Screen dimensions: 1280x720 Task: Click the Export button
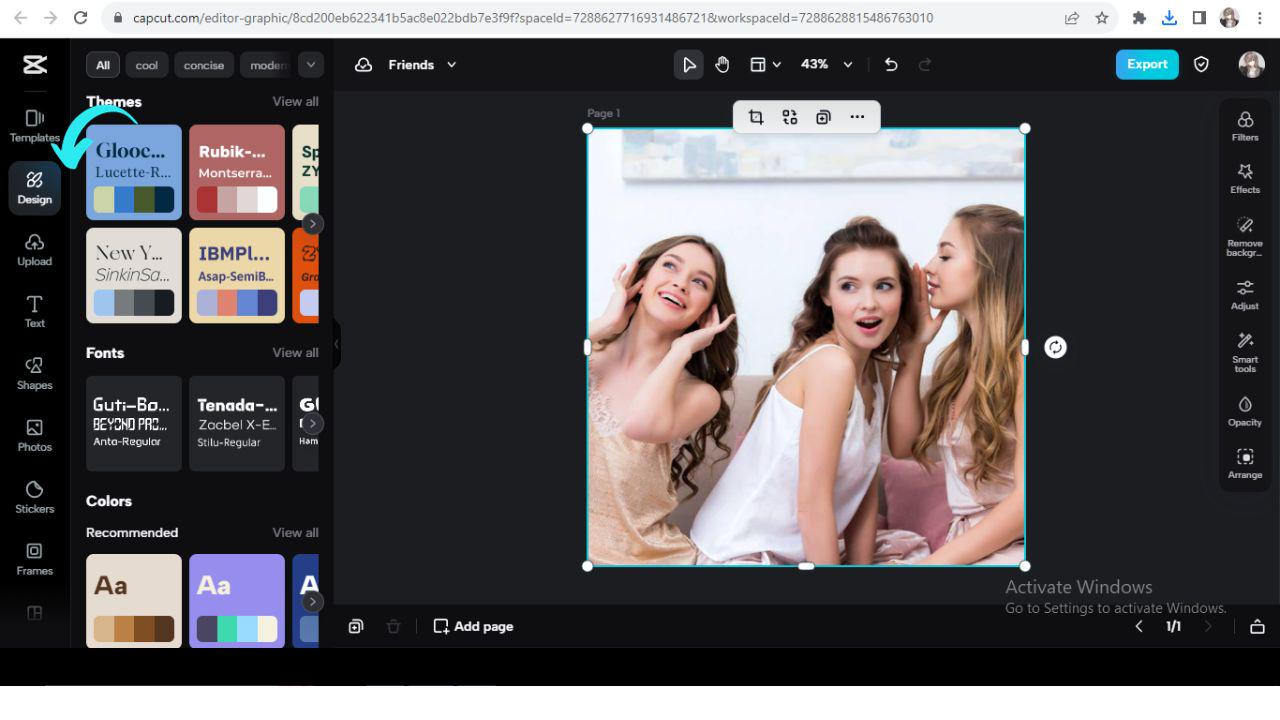pos(1146,64)
